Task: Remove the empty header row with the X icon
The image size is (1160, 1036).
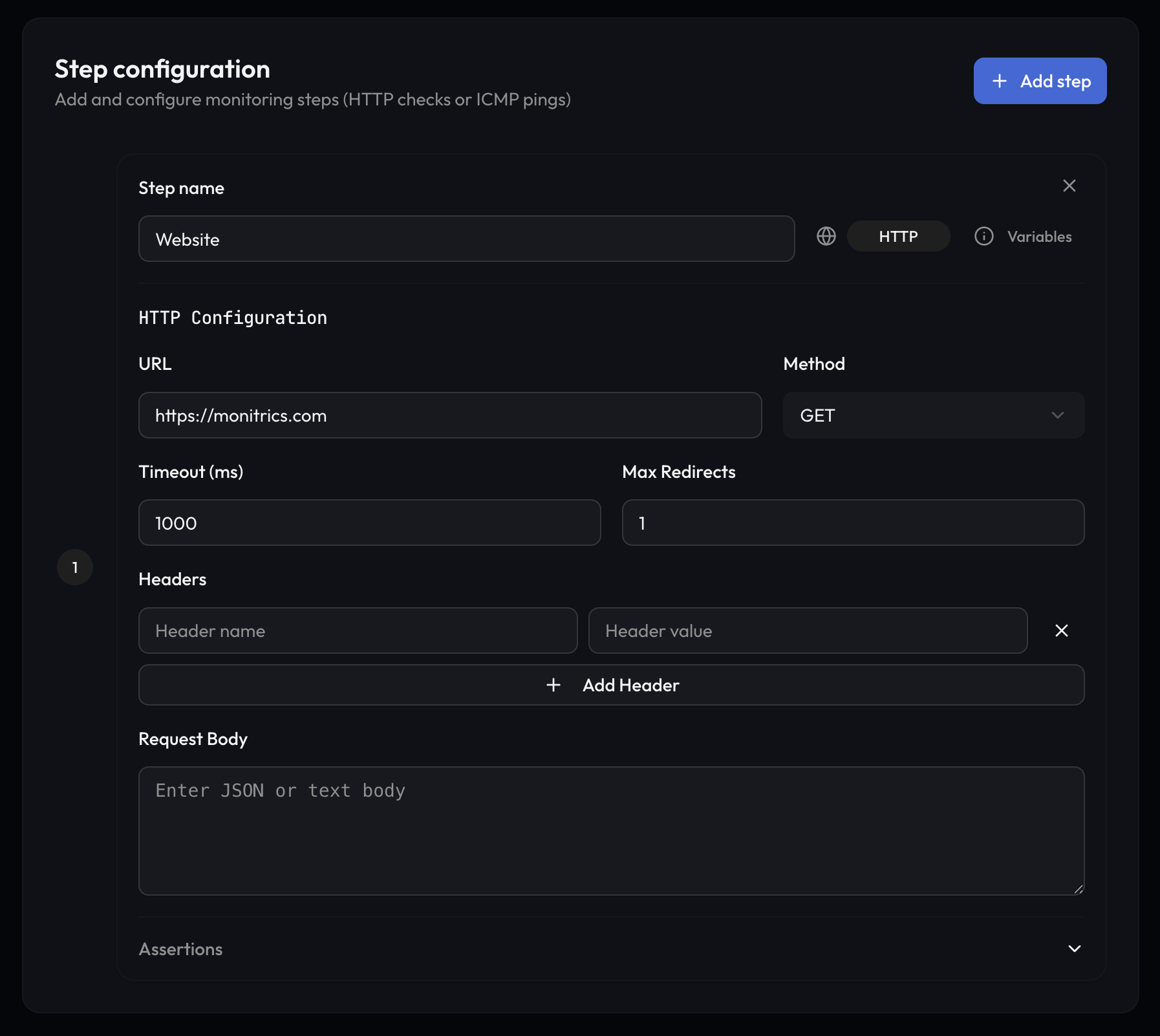Action: (x=1061, y=631)
